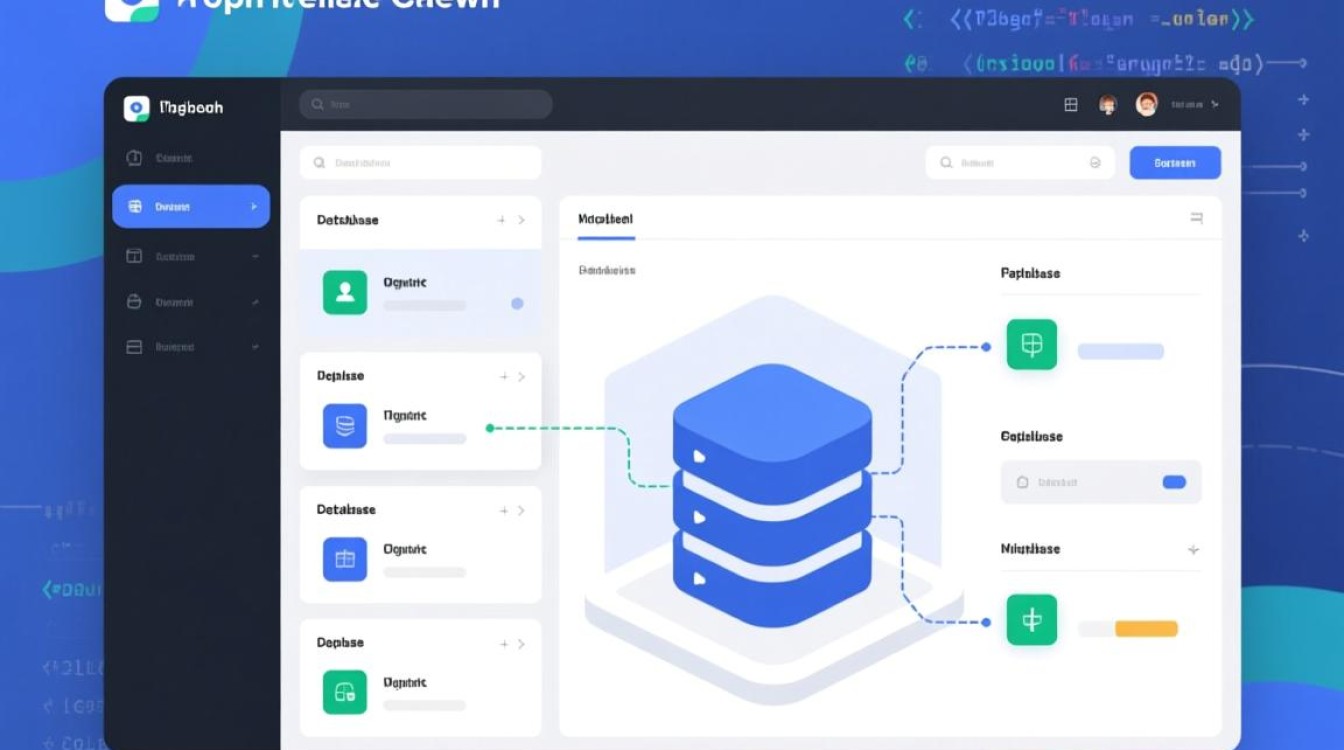This screenshot has height=750, width=1344.
Task: Click the round icon inside the right search box
Action: pos(1095,163)
